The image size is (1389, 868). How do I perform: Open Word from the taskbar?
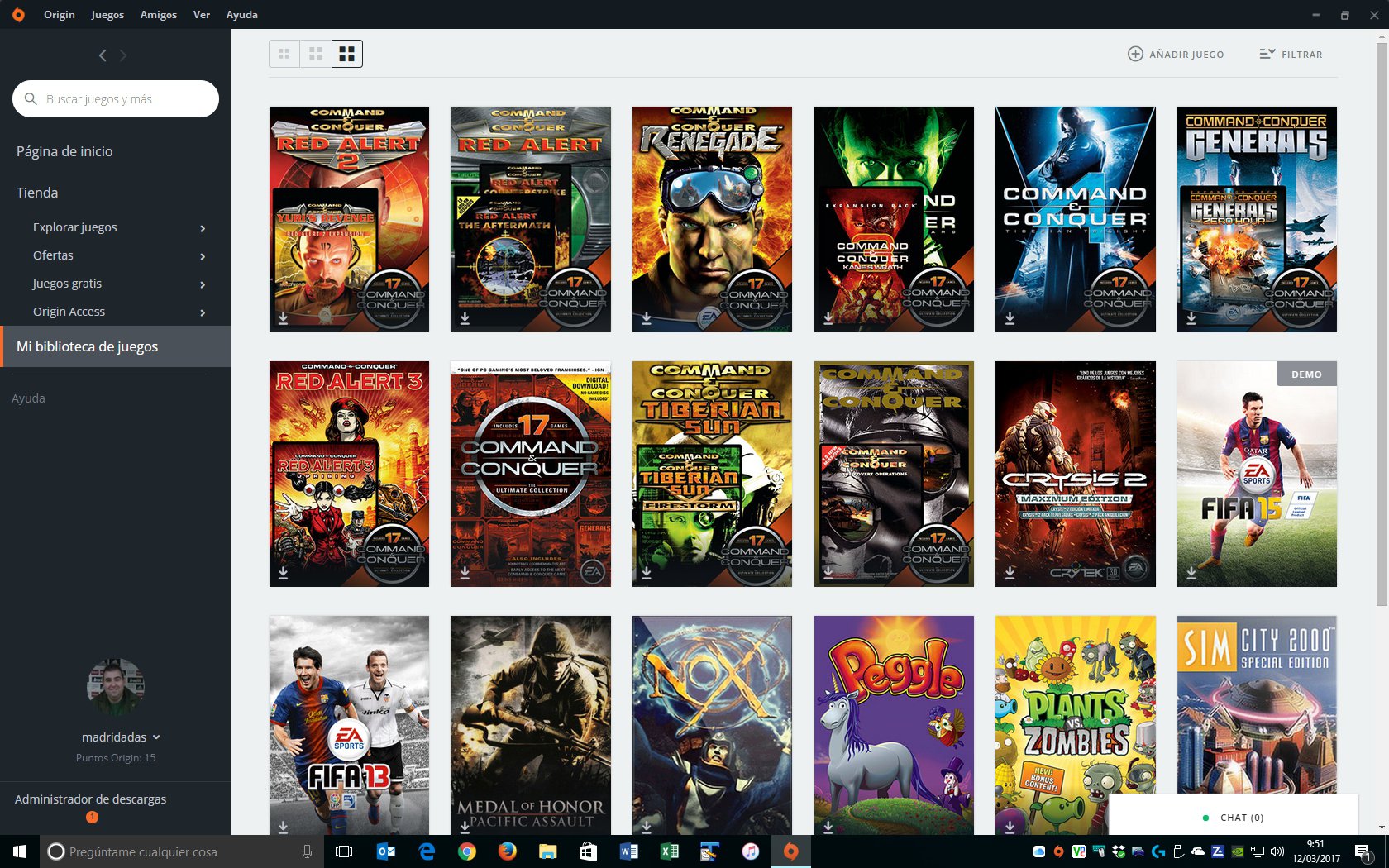click(628, 851)
